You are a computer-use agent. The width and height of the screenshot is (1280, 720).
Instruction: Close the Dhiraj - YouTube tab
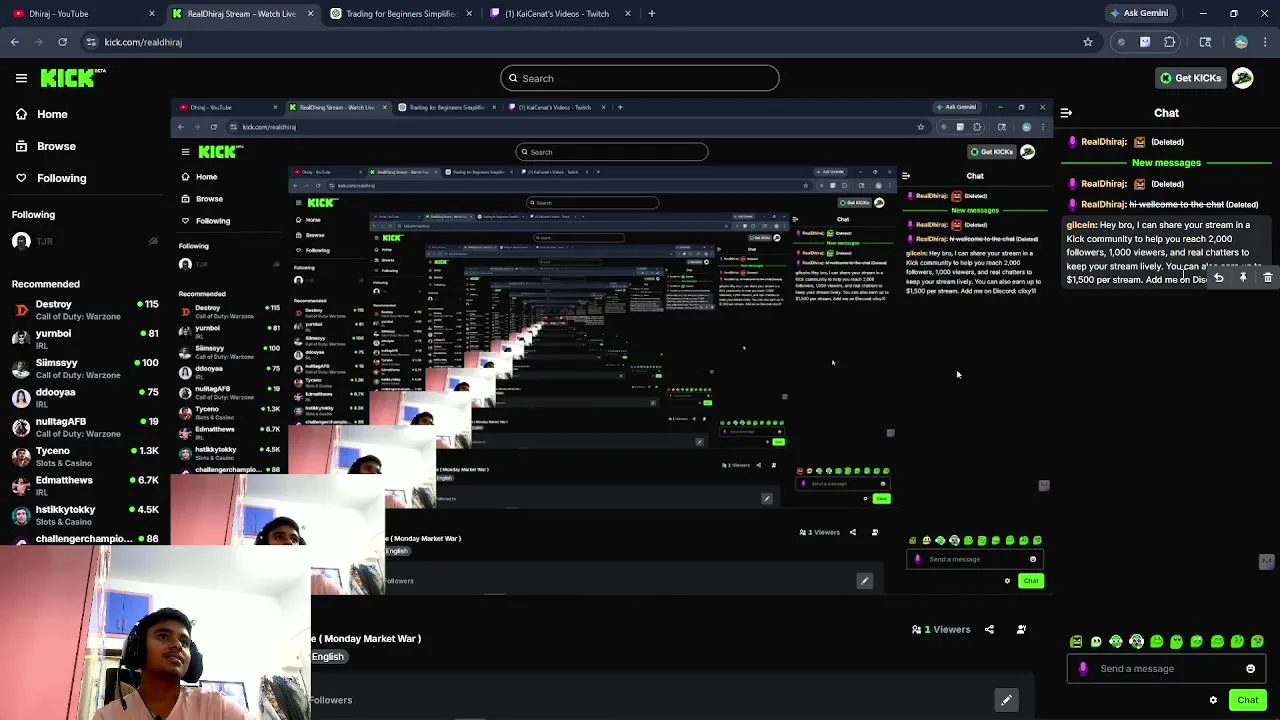click(152, 14)
